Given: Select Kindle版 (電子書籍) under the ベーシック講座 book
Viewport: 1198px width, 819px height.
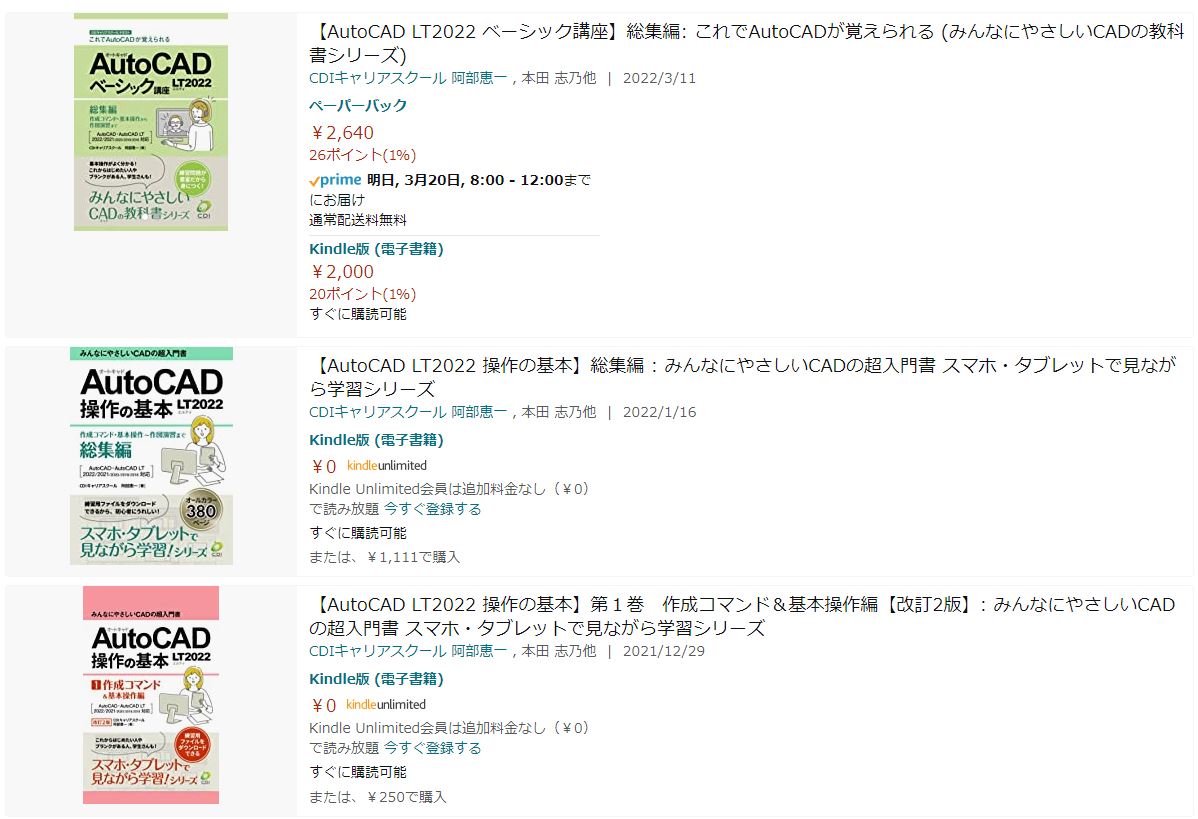Looking at the screenshot, I should (x=376, y=248).
